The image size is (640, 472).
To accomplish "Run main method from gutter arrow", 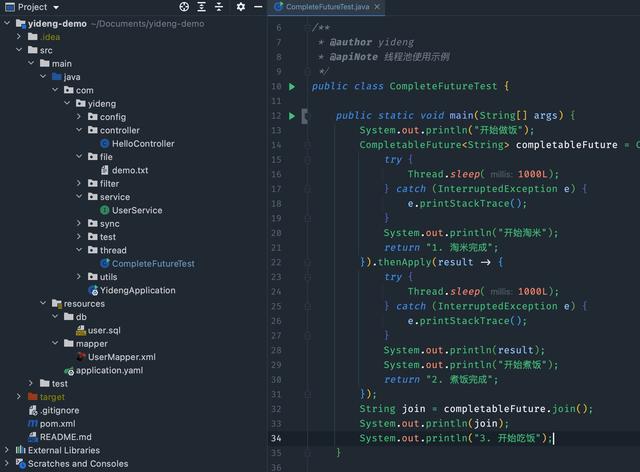I will click(292, 116).
